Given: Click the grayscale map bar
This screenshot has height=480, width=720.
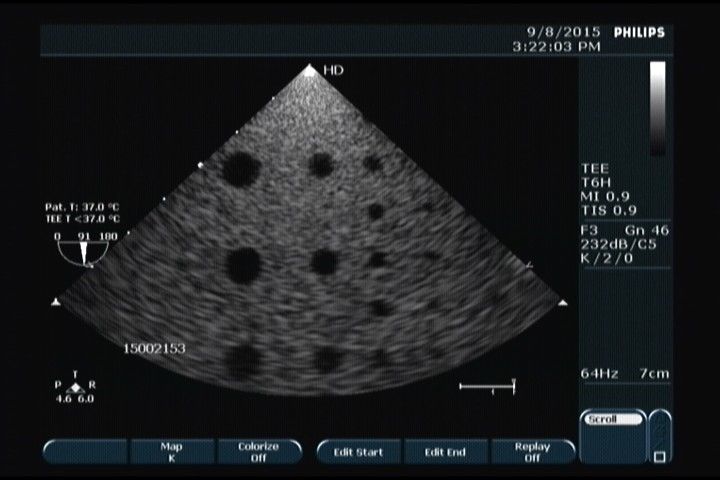Looking at the screenshot, I should coord(657,106).
